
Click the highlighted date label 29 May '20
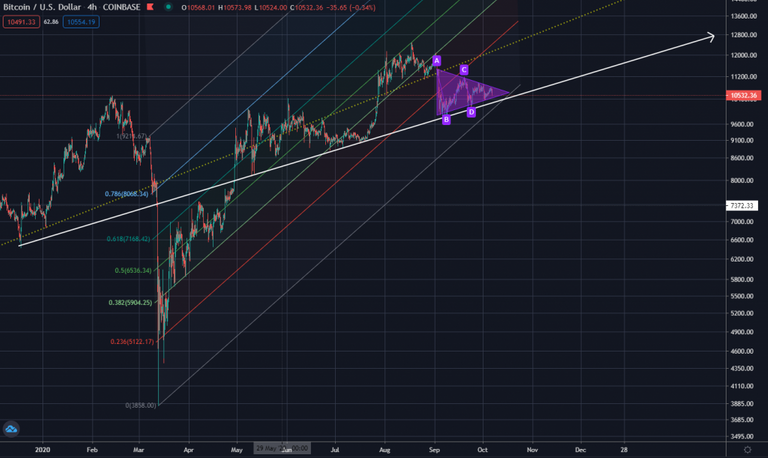click(x=282, y=448)
